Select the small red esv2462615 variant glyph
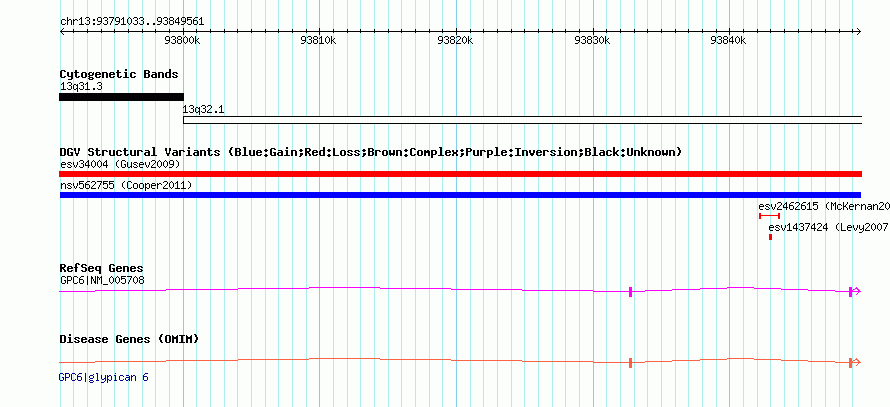890x407 pixels. click(x=769, y=216)
